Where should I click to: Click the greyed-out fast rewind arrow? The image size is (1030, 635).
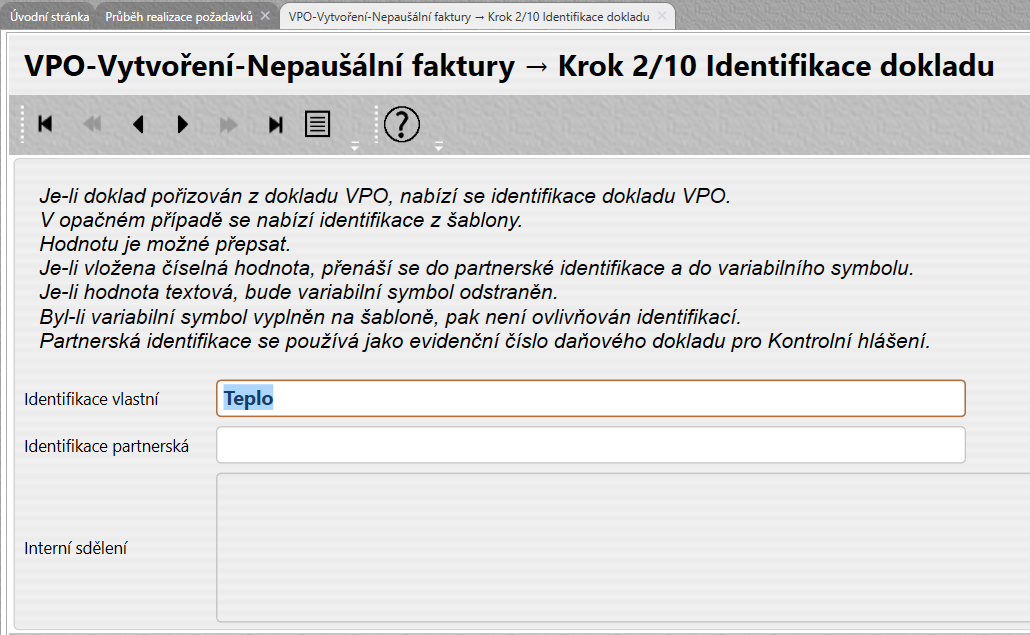(91, 124)
